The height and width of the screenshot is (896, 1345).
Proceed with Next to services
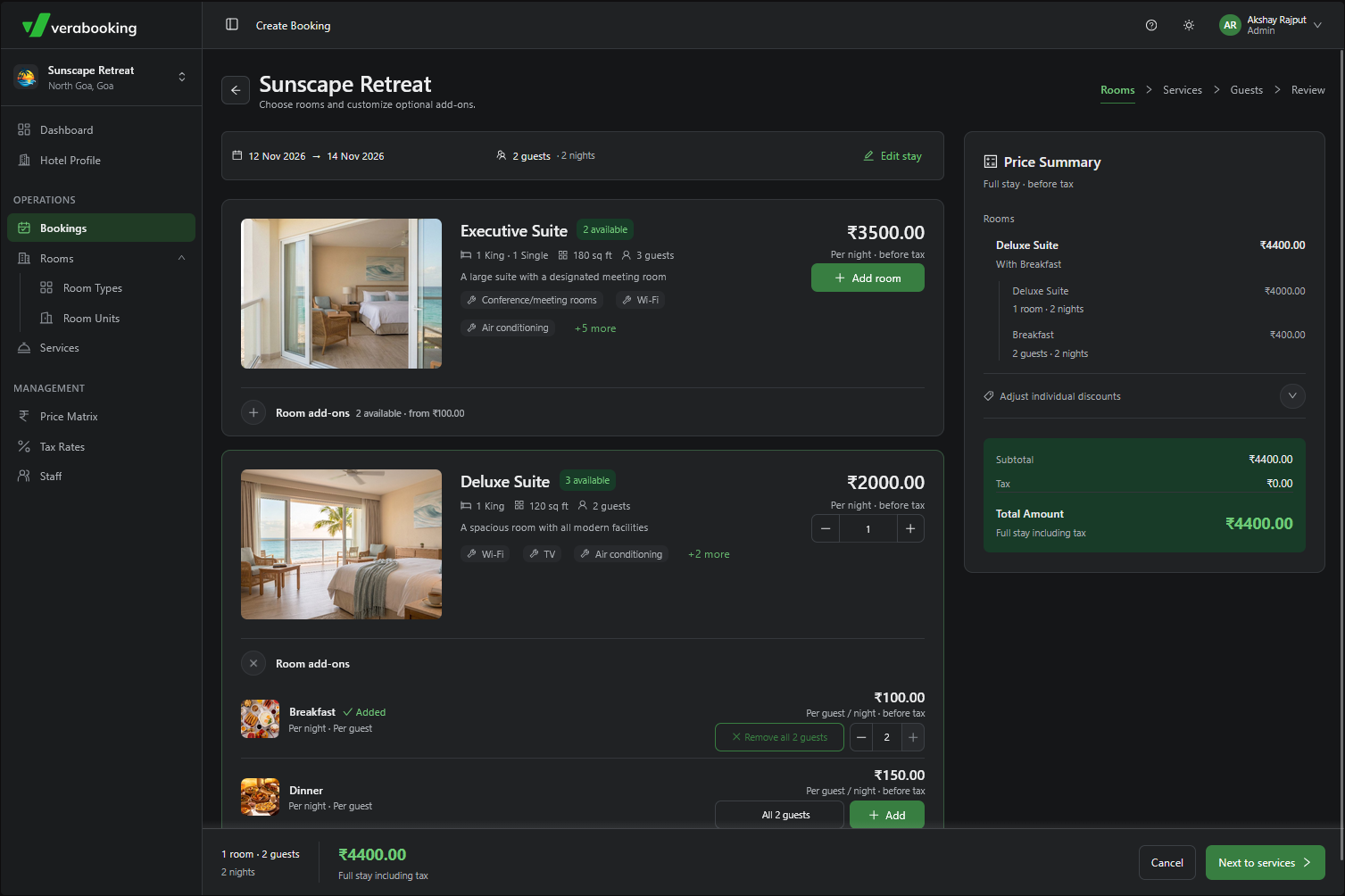click(x=1265, y=862)
